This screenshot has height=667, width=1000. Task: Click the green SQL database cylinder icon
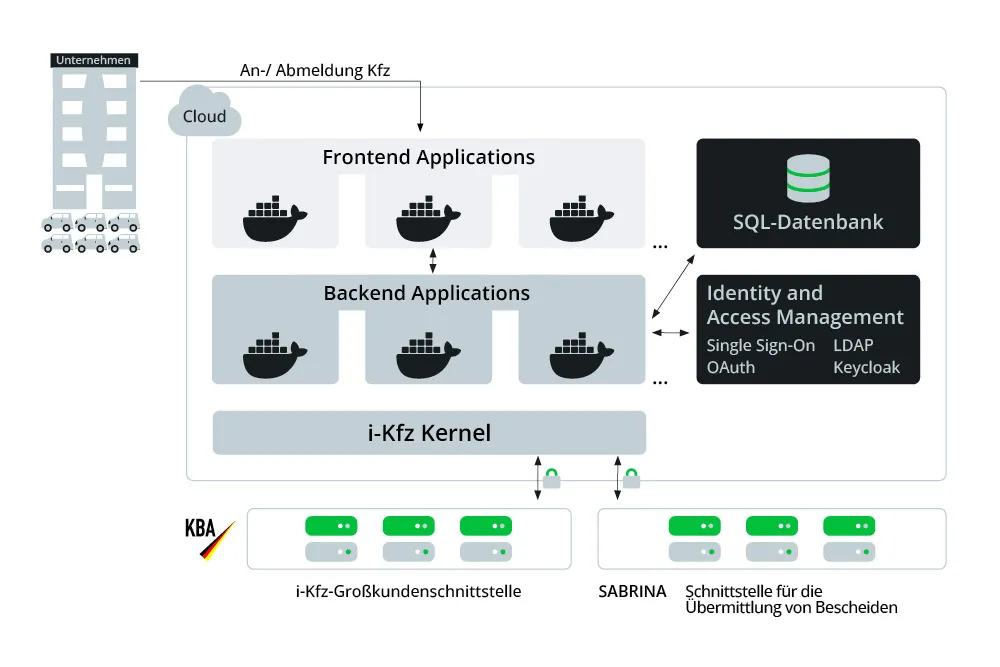pos(807,177)
